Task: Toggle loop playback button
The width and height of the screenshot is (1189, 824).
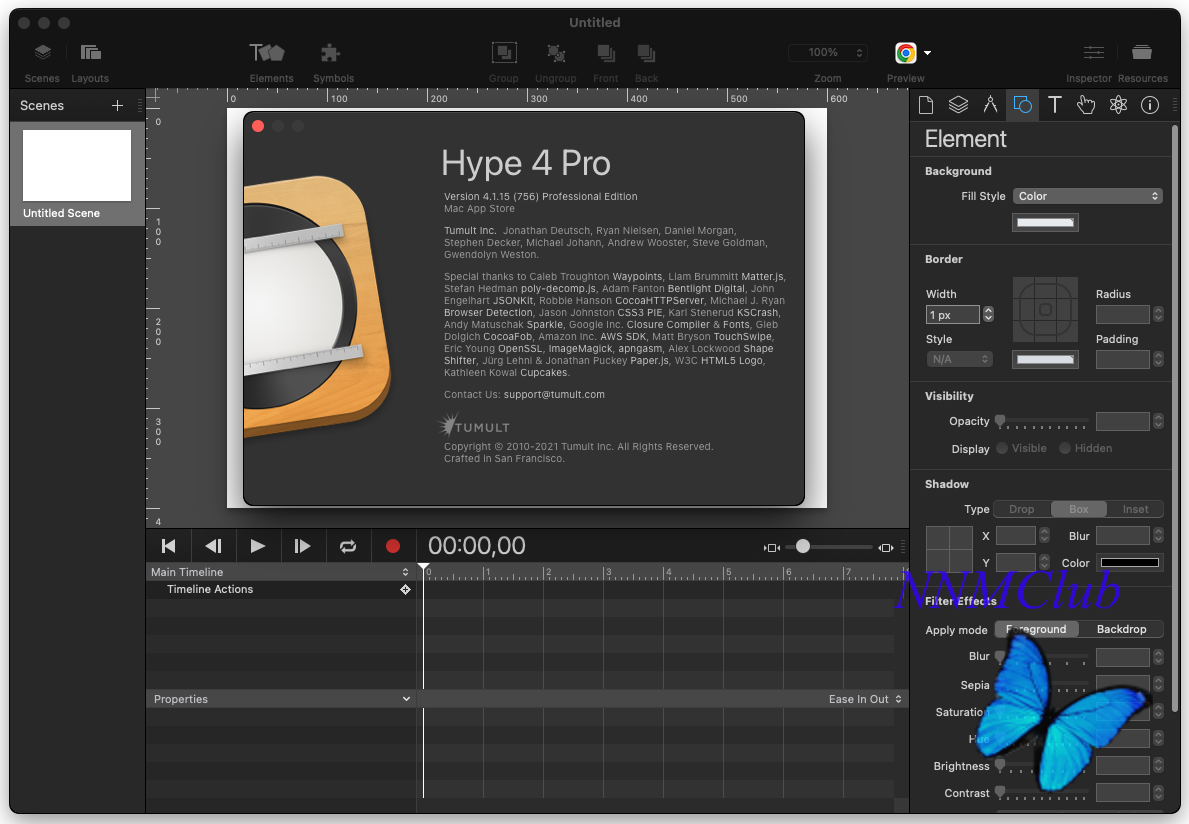Action: (x=347, y=546)
